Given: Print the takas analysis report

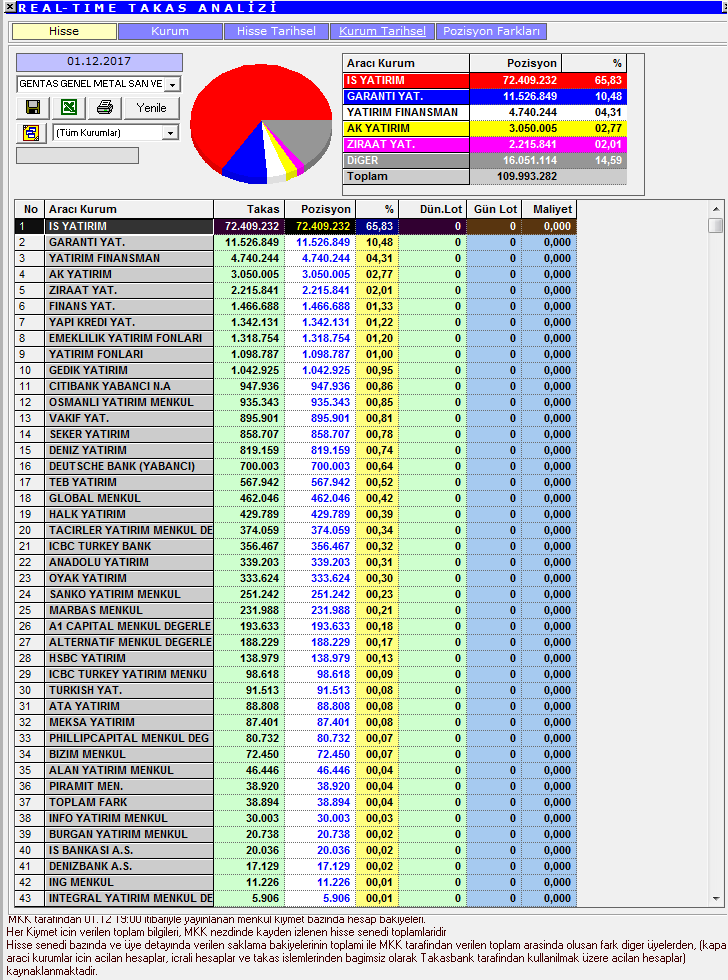Looking at the screenshot, I should [x=105, y=108].
